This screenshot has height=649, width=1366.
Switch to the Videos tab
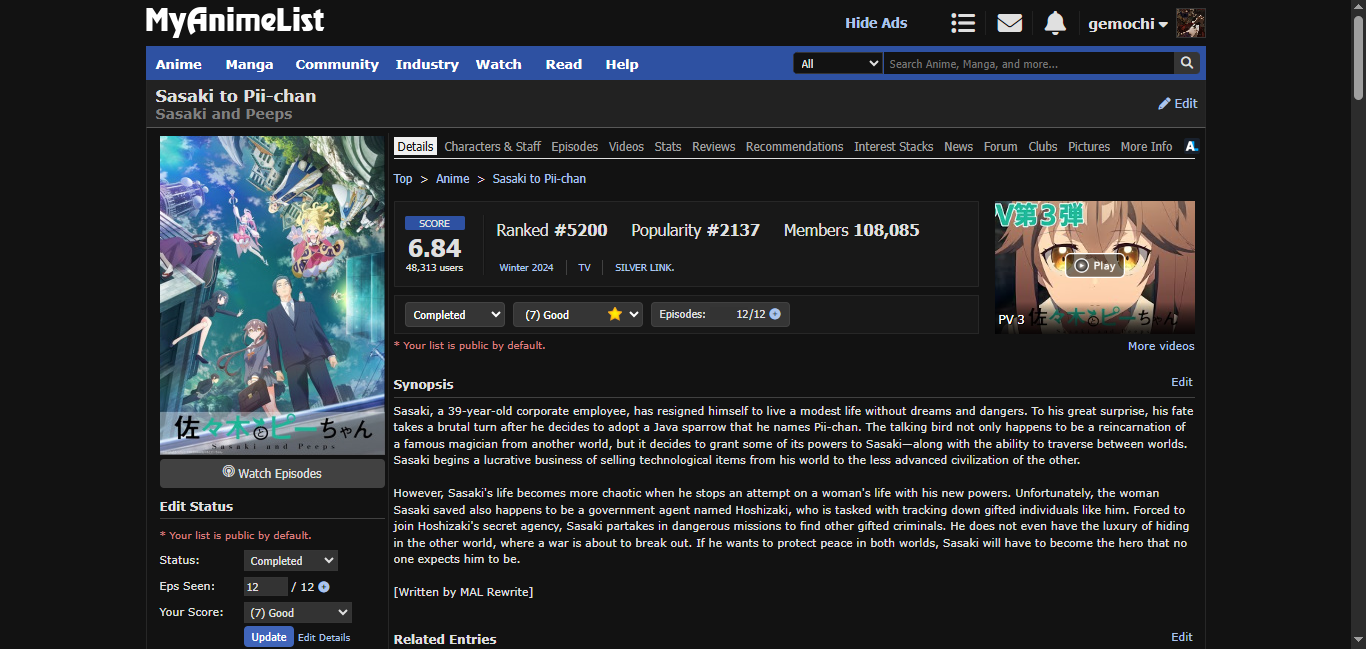[x=626, y=146]
